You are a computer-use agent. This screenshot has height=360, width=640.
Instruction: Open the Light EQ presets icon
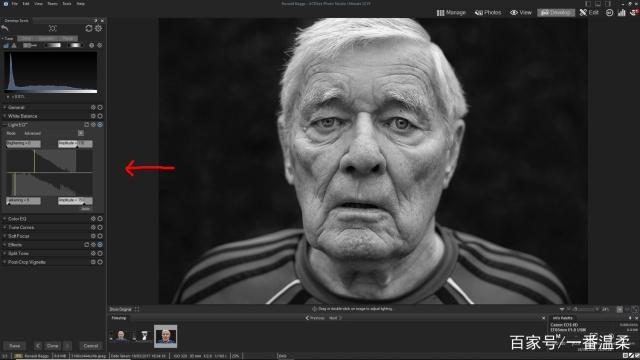tap(87, 124)
